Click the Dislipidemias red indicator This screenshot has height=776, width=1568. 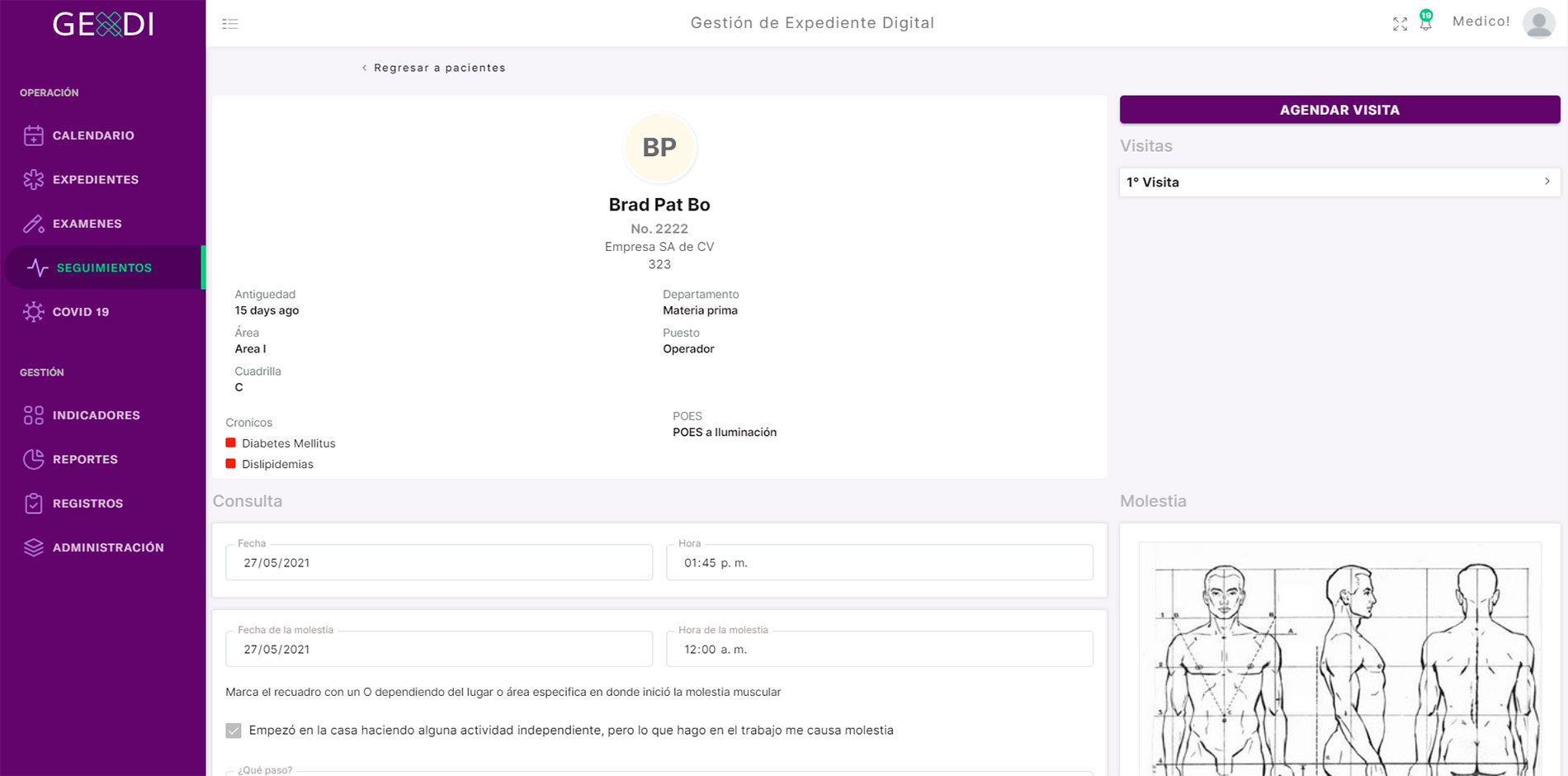tap(231, 464)
